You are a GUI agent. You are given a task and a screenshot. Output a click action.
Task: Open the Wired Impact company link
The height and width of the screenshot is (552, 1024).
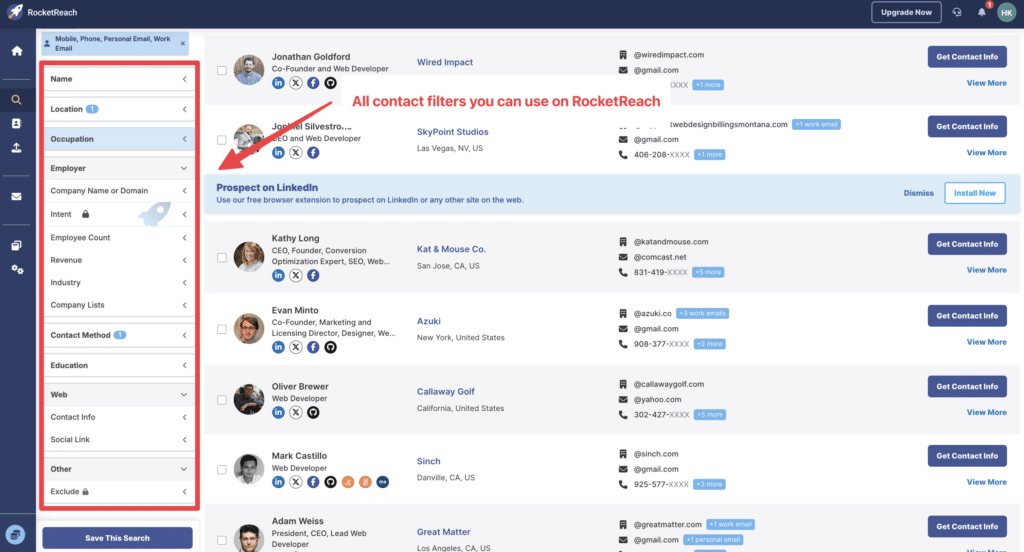click(x=445, y=62)
